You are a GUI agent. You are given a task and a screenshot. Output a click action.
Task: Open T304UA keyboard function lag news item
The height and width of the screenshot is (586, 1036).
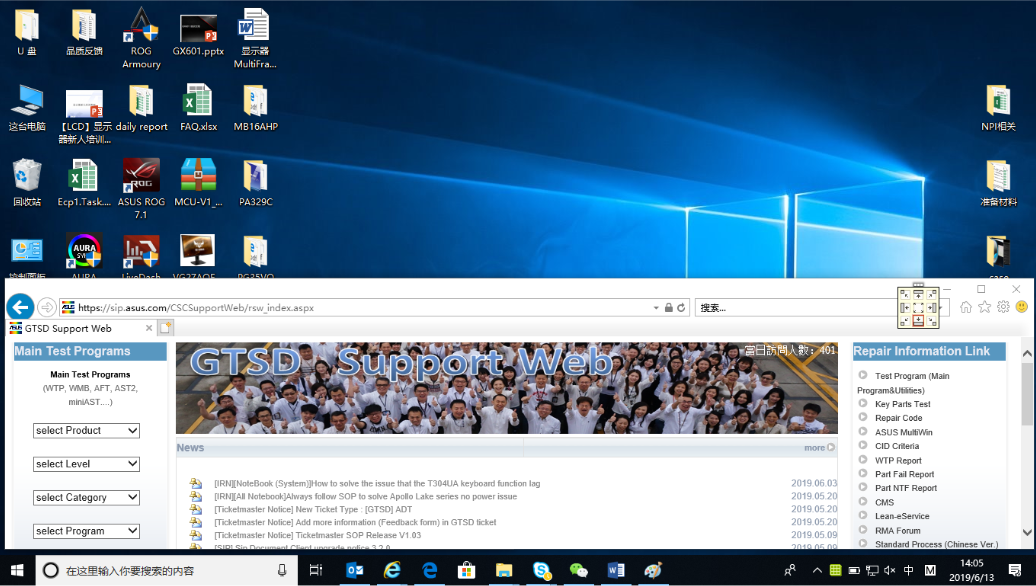tap(377, 484)
